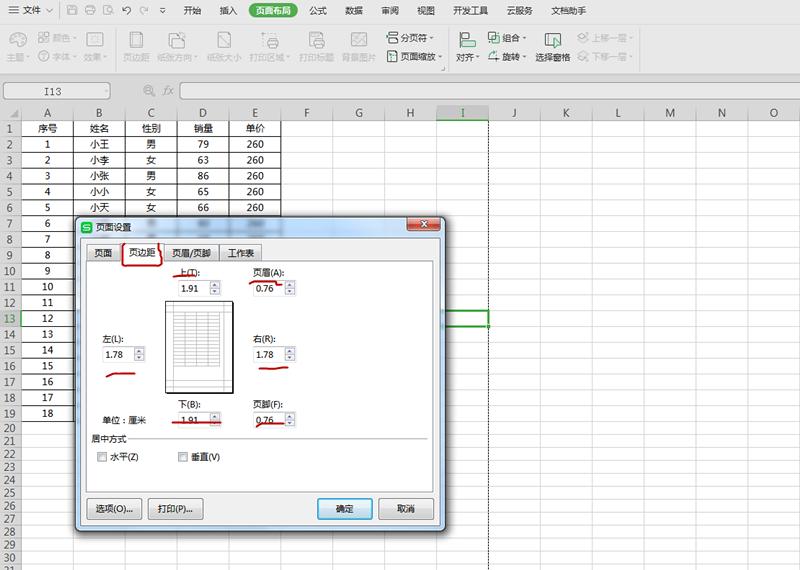Click the print icon in quick access toolbar

click(90, 10)
